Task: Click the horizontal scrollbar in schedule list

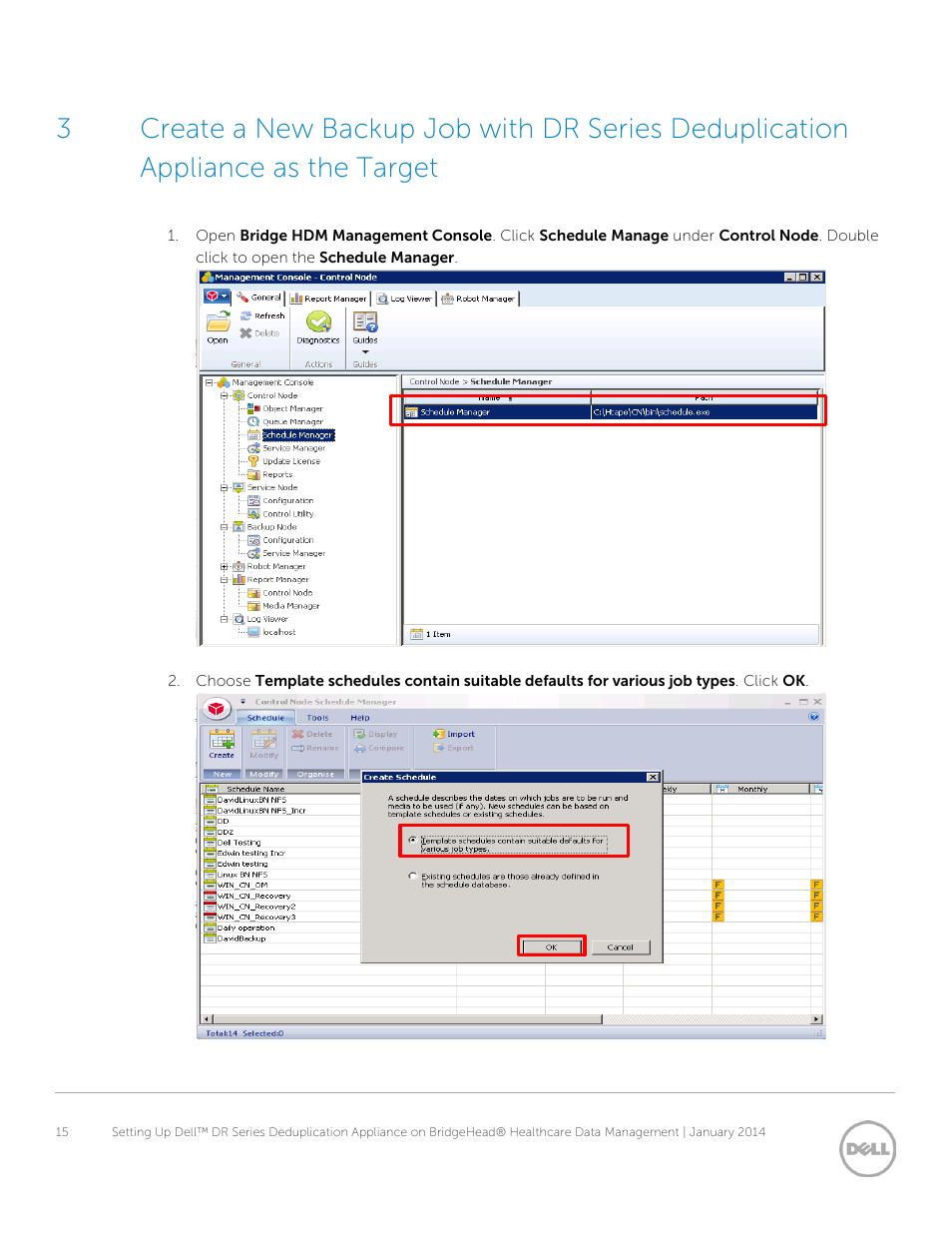Action: 512,1019
